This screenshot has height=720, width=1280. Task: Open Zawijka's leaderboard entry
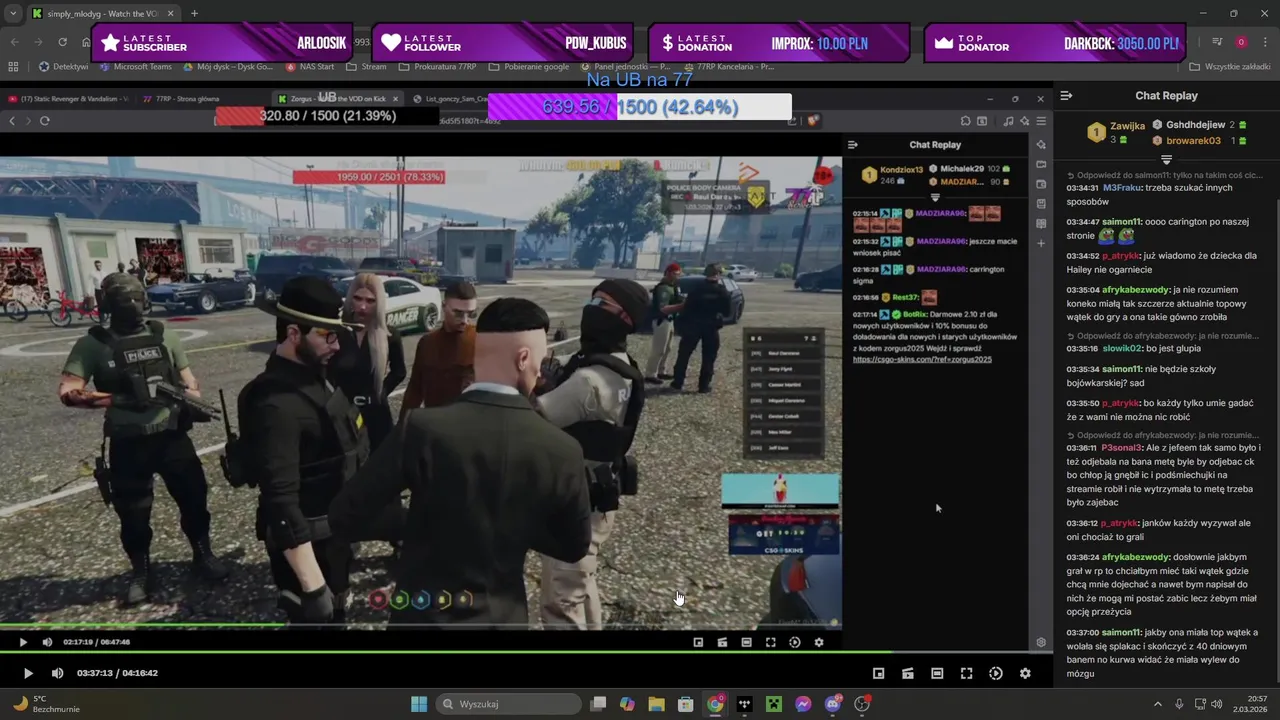[x=1116, y=132]
